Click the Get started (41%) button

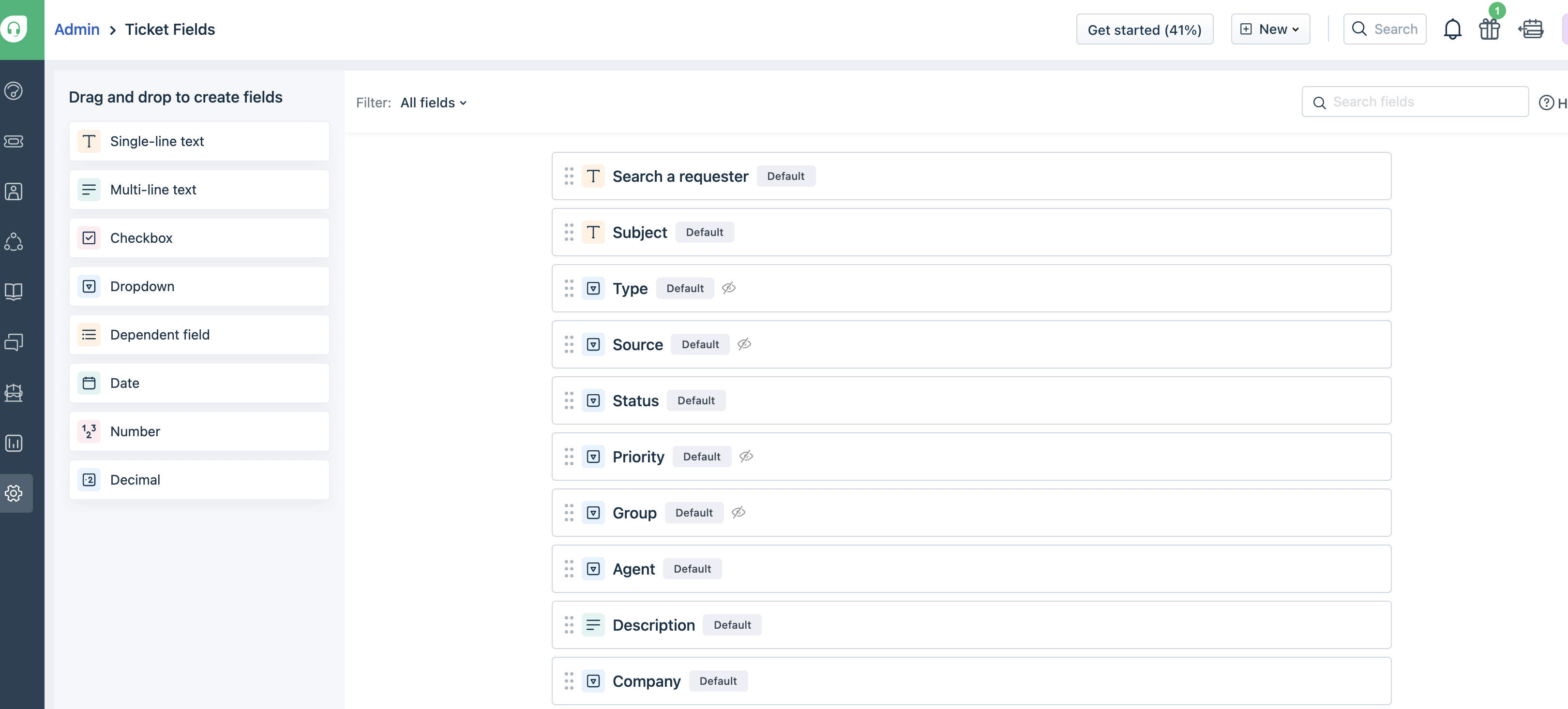click(1144, 29)
